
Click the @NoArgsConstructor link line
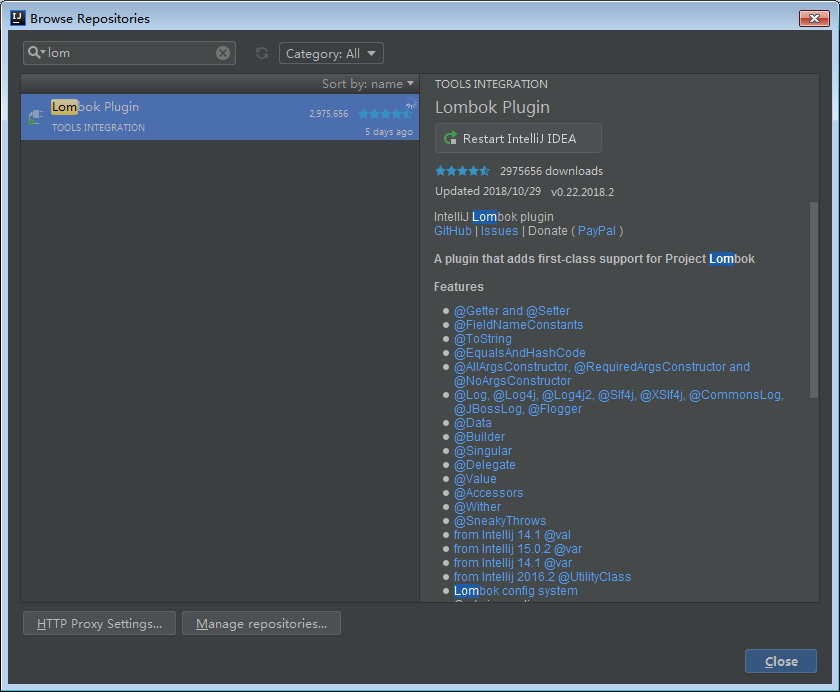[512, 381]
